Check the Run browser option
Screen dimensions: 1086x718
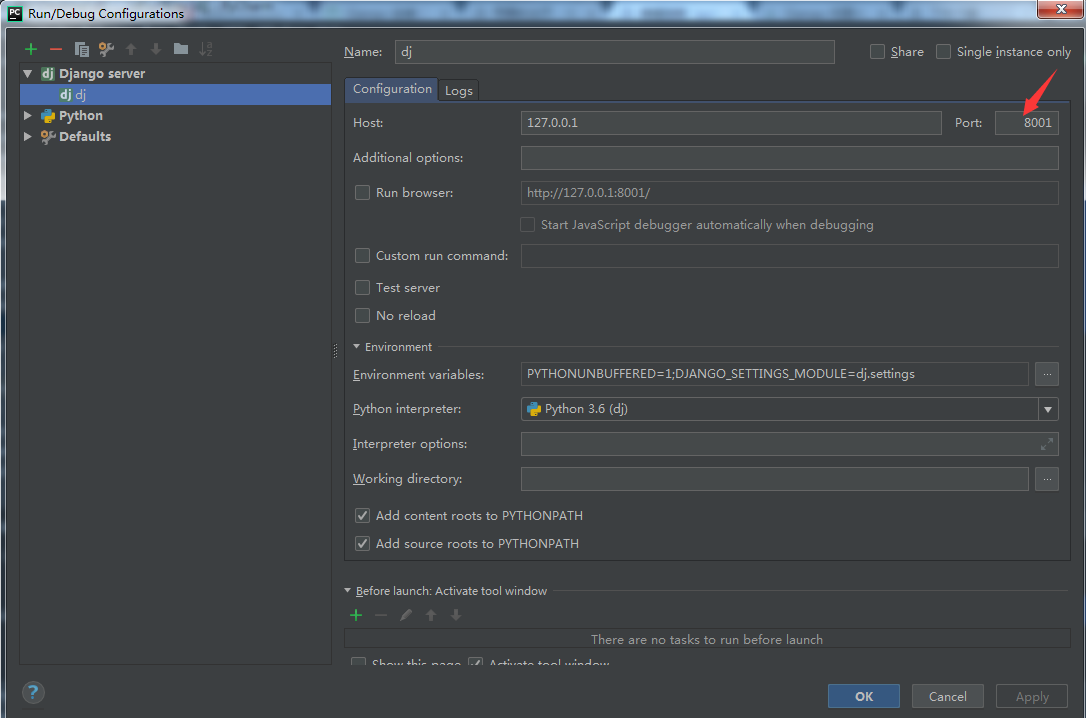tap(362, 192)
